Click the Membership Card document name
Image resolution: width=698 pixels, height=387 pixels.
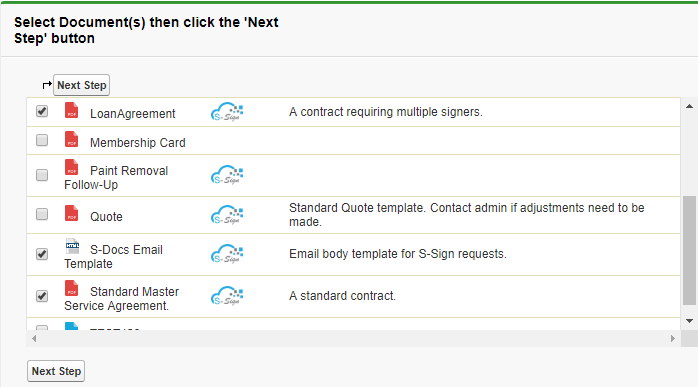tap(138, 143)
